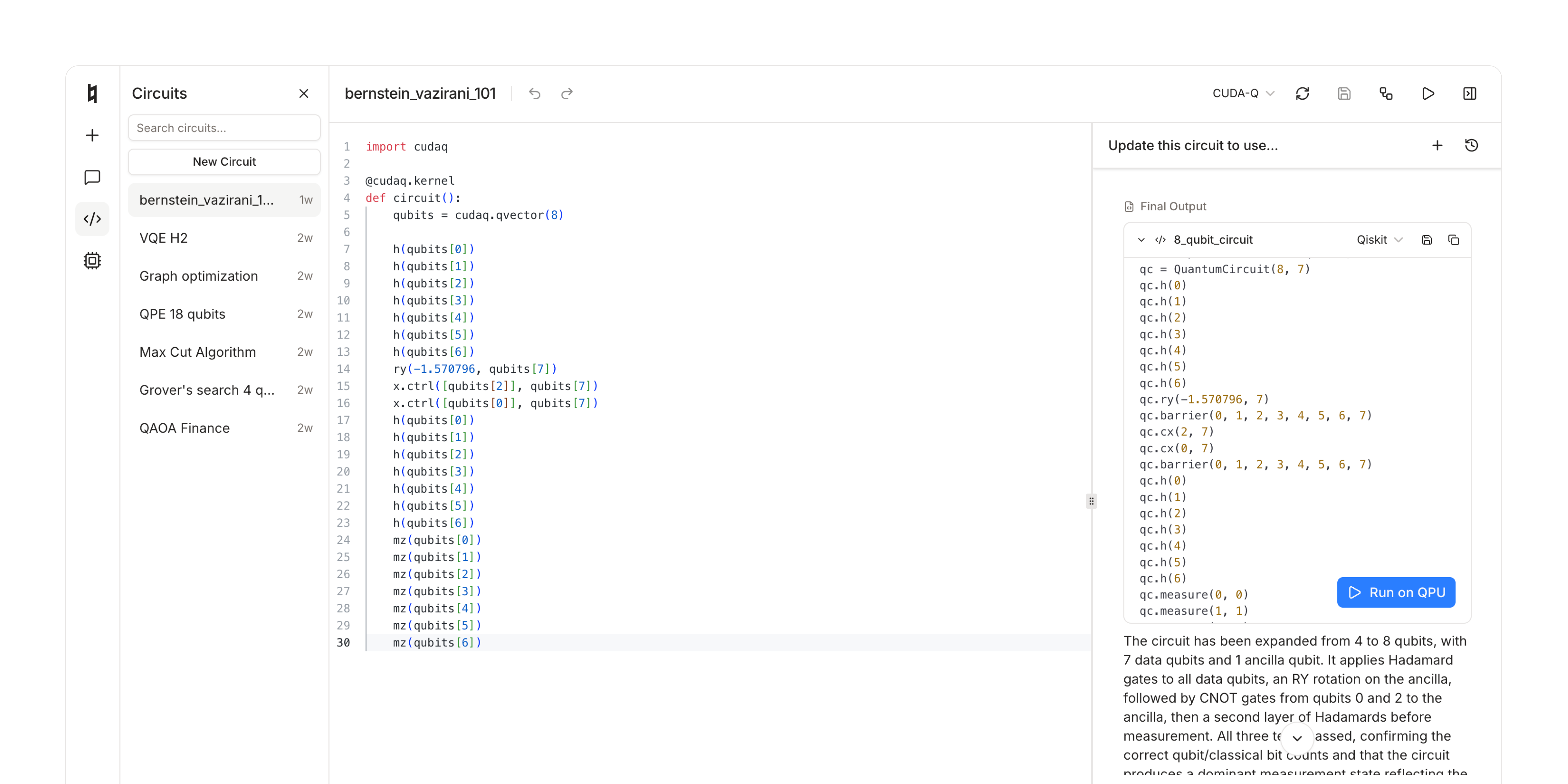Open the CUDA-Q framework dropdown
The height and width of the screenshot is (784, 1568).
[x=1243, y=93]
